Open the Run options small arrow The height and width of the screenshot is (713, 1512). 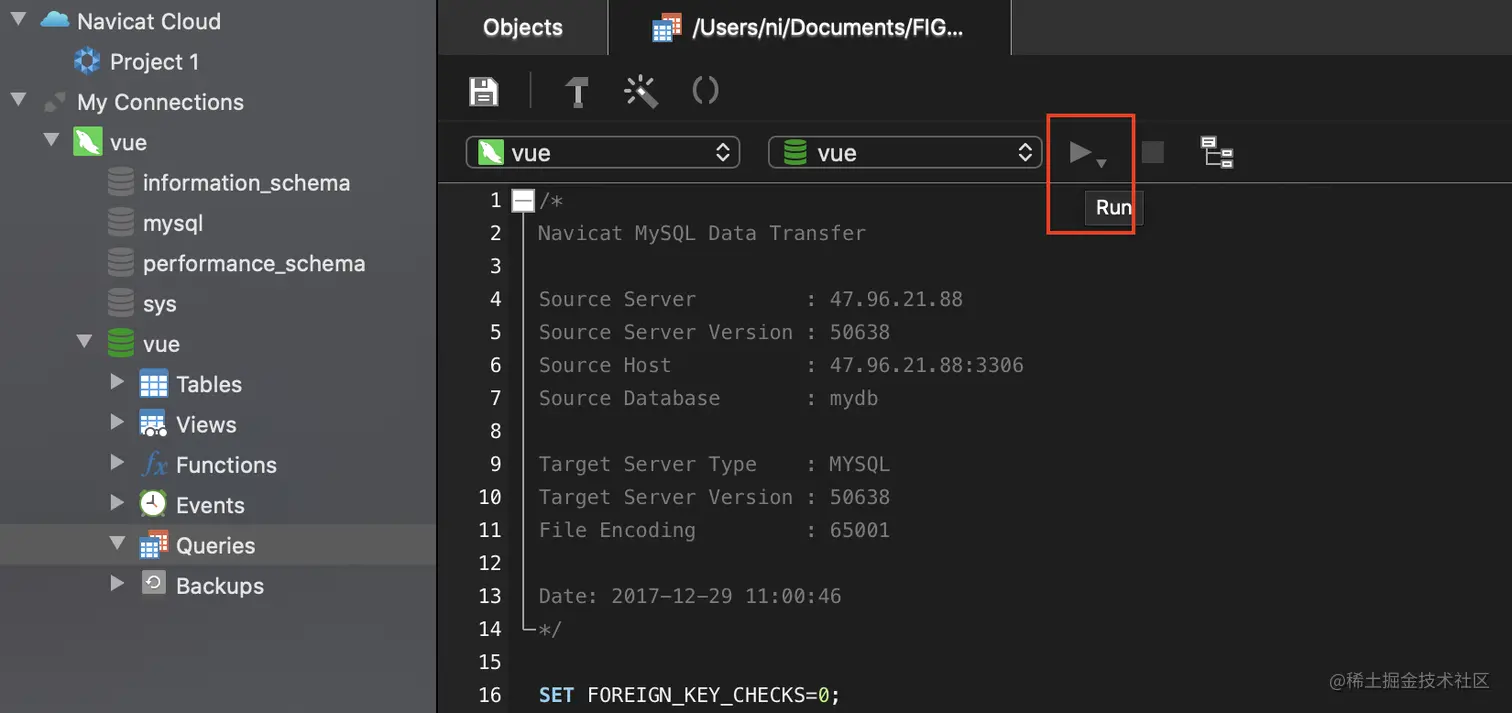tap(1101, 163)
